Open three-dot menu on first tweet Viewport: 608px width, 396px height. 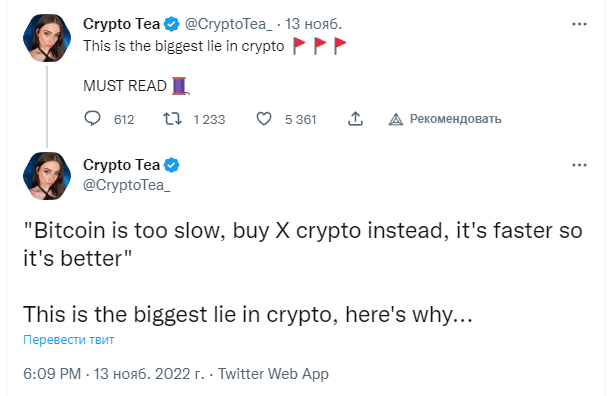pyautogui.click(x=579, y=24)
